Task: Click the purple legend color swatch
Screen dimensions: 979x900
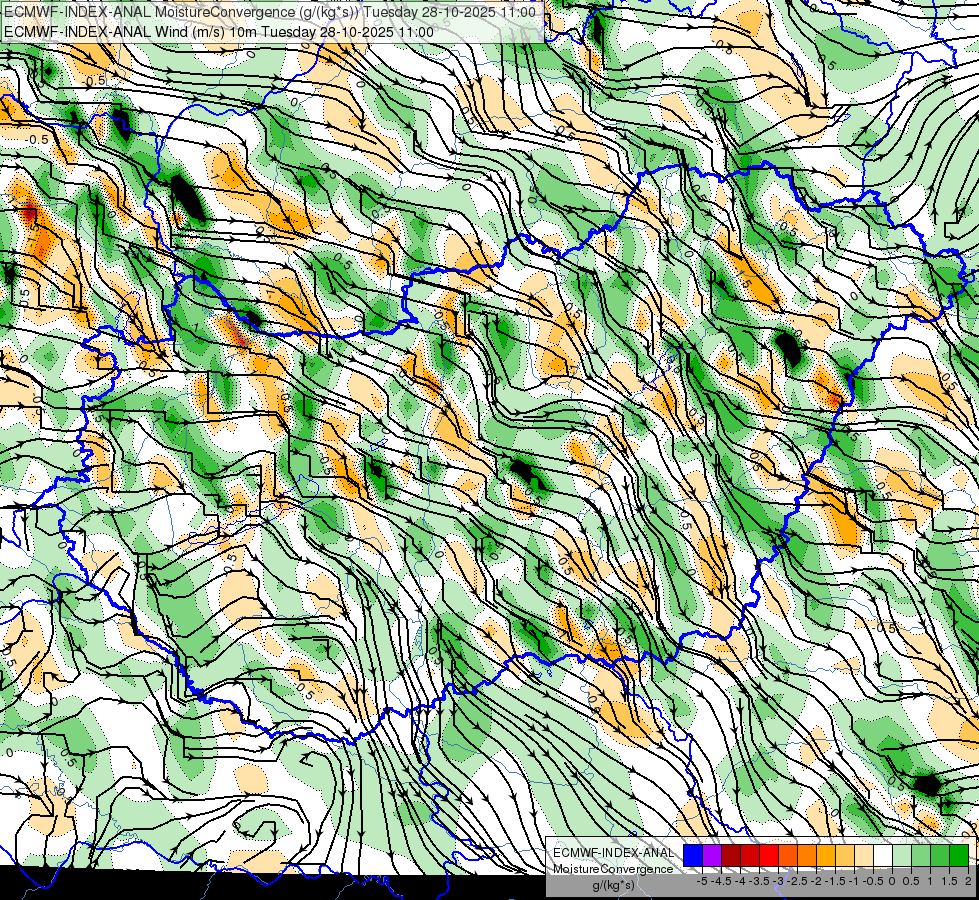Action: coord(712,855)
